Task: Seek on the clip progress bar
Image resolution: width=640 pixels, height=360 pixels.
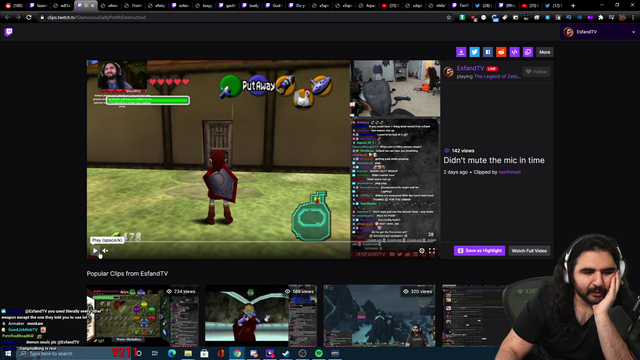Action: [x=264, y=242]
